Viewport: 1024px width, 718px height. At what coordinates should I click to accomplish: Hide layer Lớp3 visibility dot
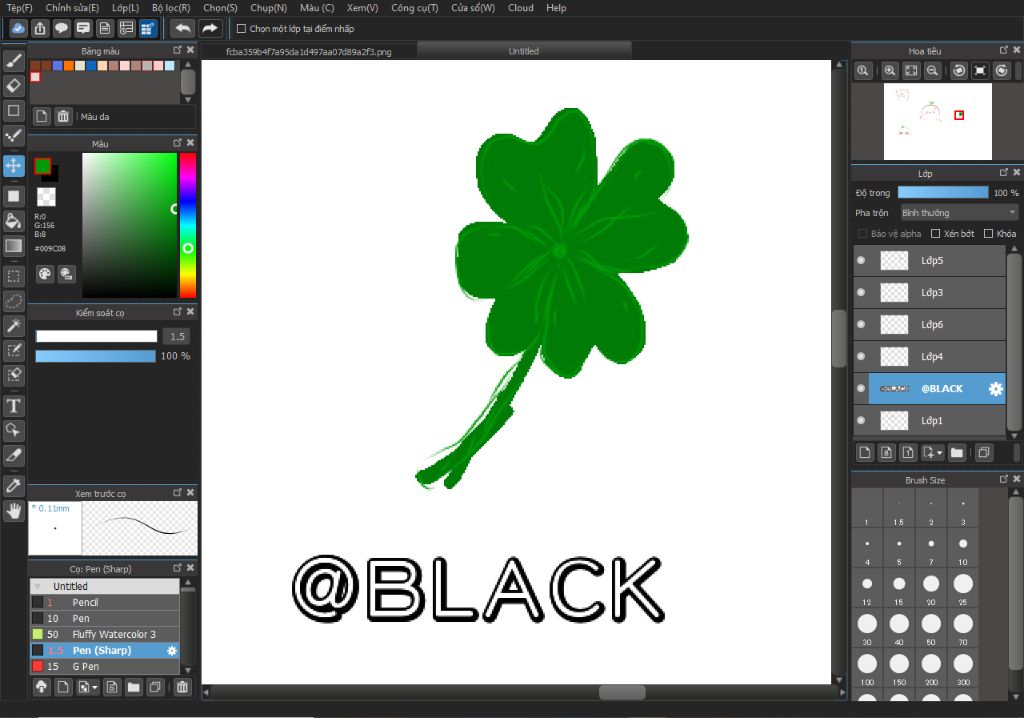click(861, 292)
